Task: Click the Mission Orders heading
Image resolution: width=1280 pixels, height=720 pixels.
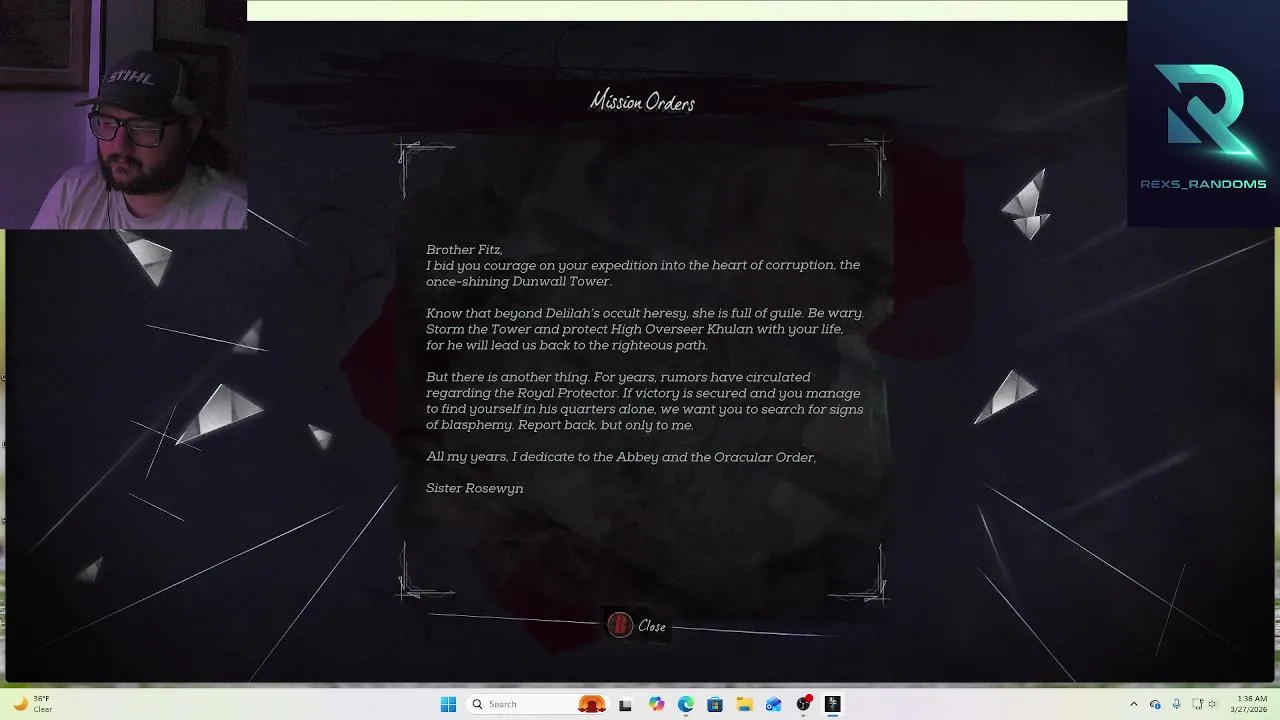Action: [x=642, y=102]
